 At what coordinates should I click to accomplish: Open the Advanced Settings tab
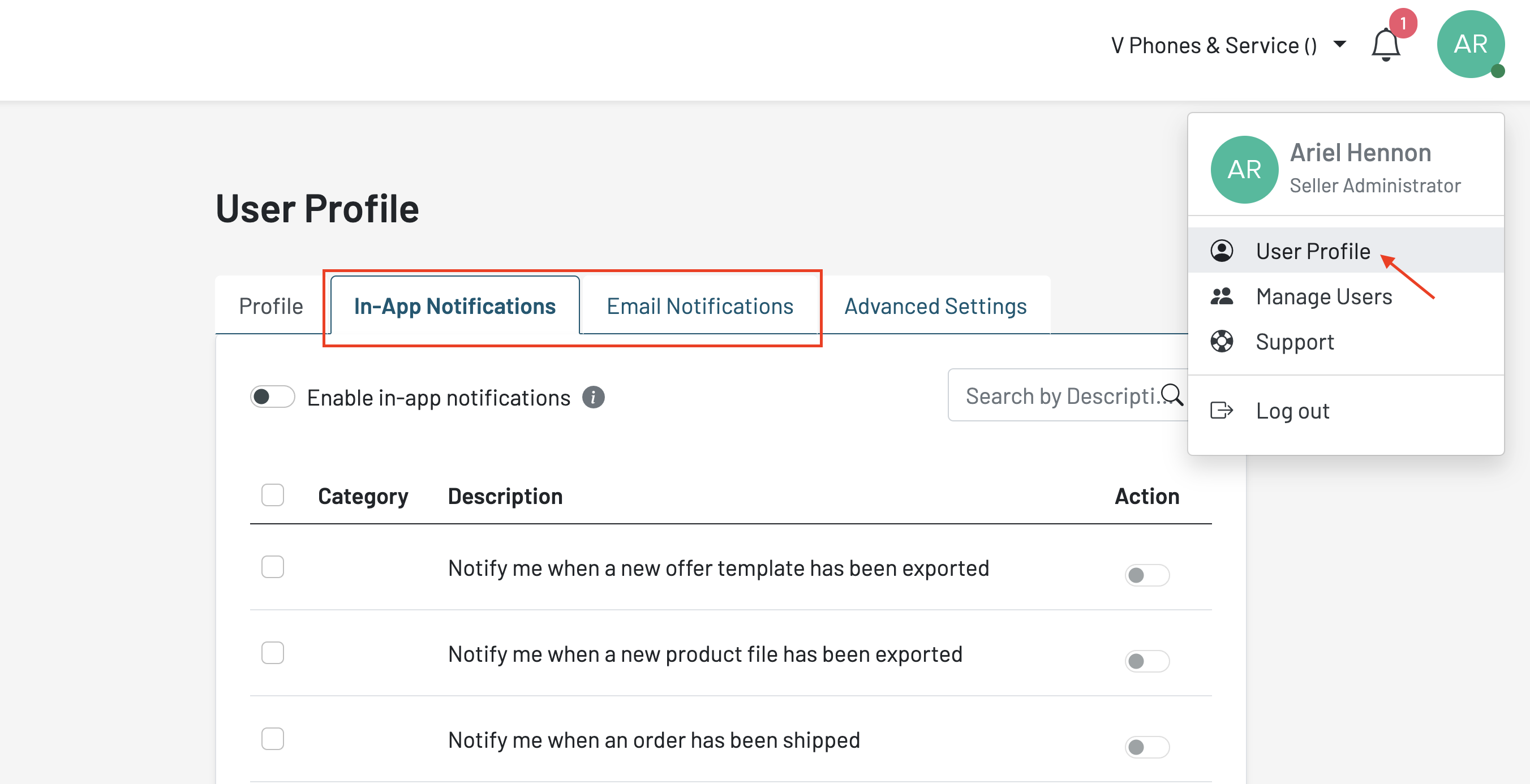pos(935,307)
